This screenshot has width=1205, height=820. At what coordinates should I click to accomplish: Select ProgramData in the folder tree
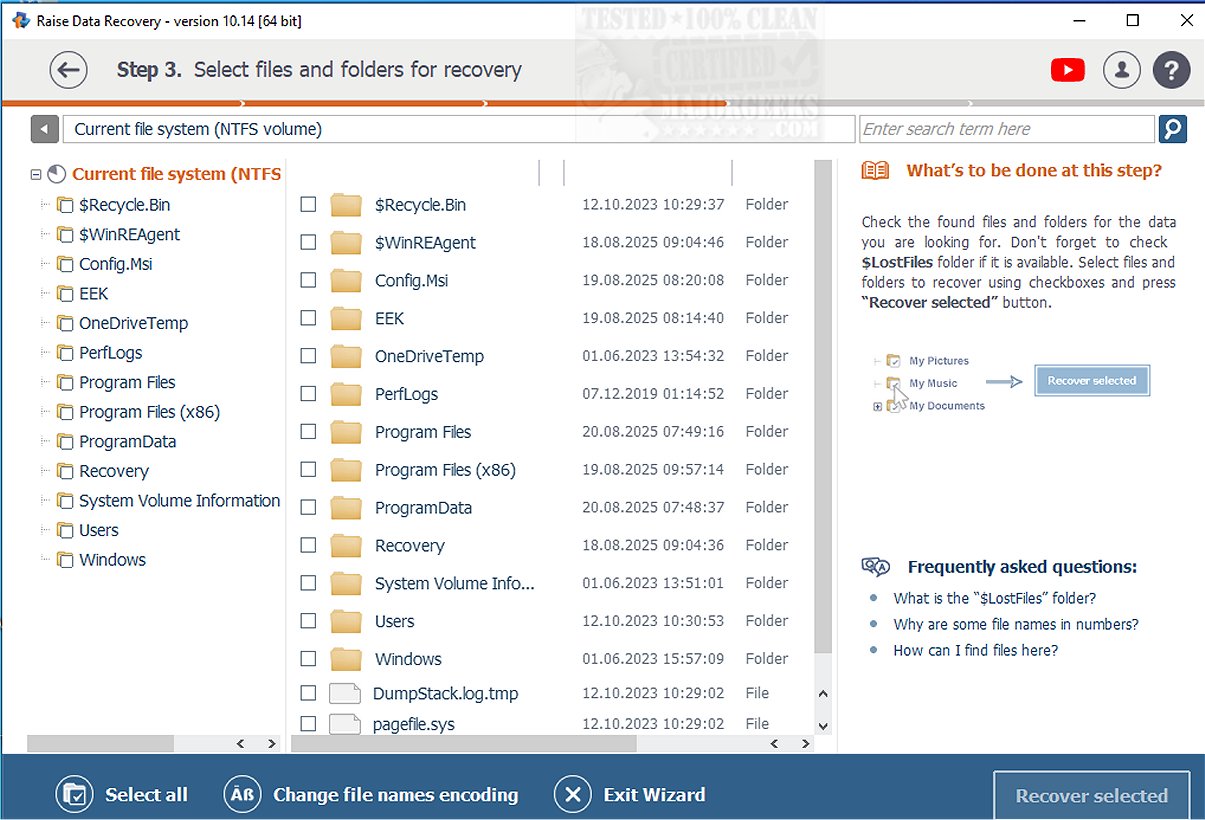tap(128, 441)
